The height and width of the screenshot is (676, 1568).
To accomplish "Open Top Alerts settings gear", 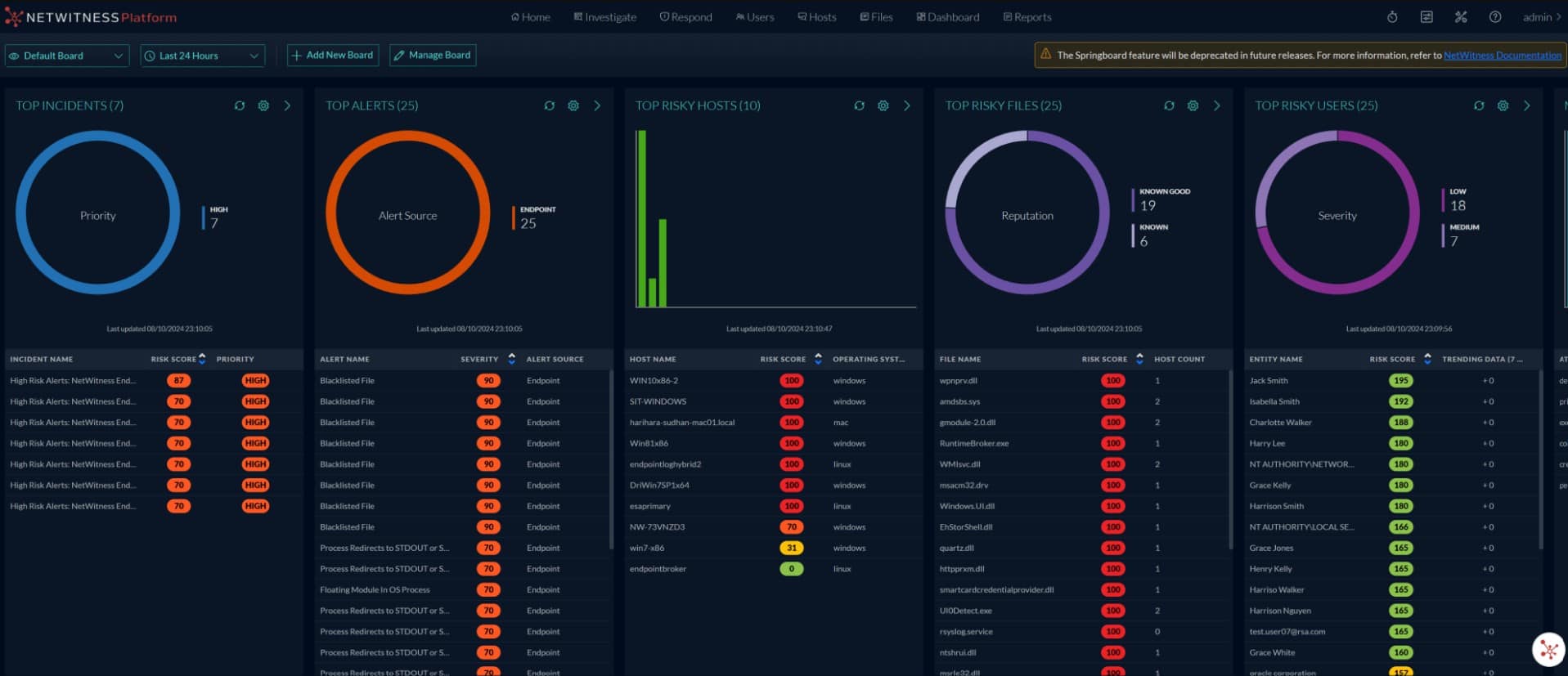I will point(573,105).
